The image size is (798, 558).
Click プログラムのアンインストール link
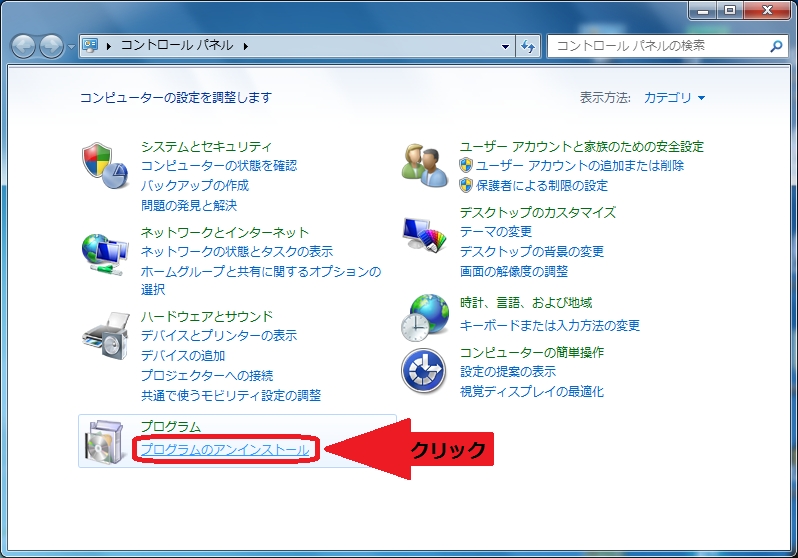225,450
